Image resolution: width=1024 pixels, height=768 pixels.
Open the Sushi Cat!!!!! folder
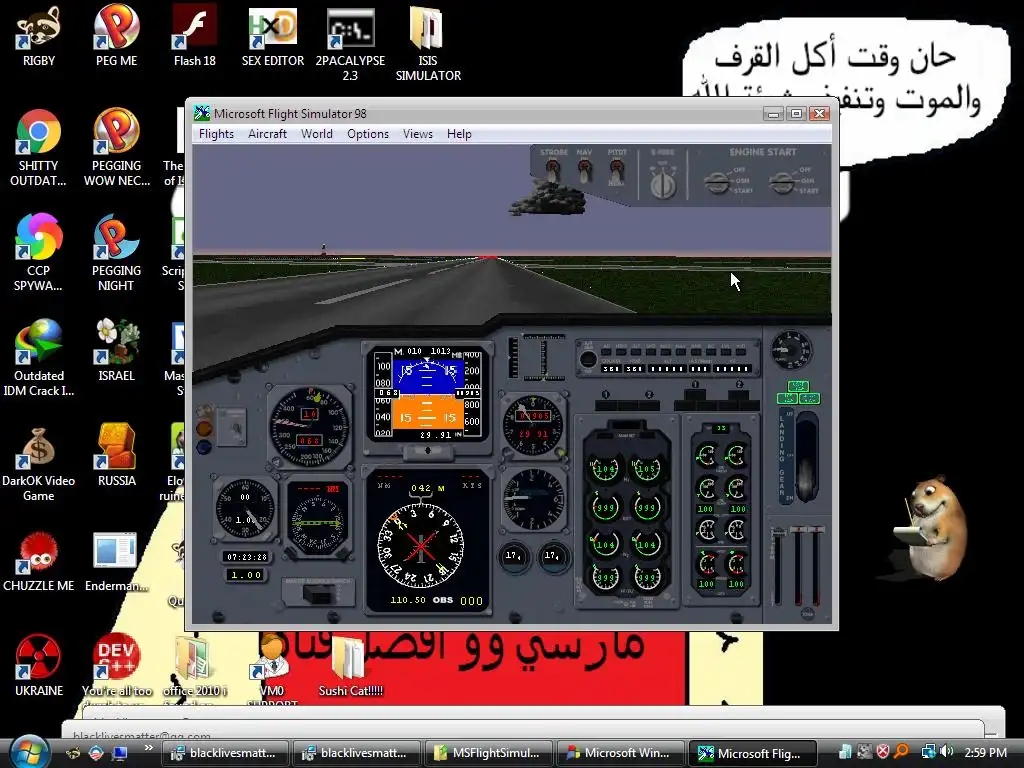coord(350,666)
